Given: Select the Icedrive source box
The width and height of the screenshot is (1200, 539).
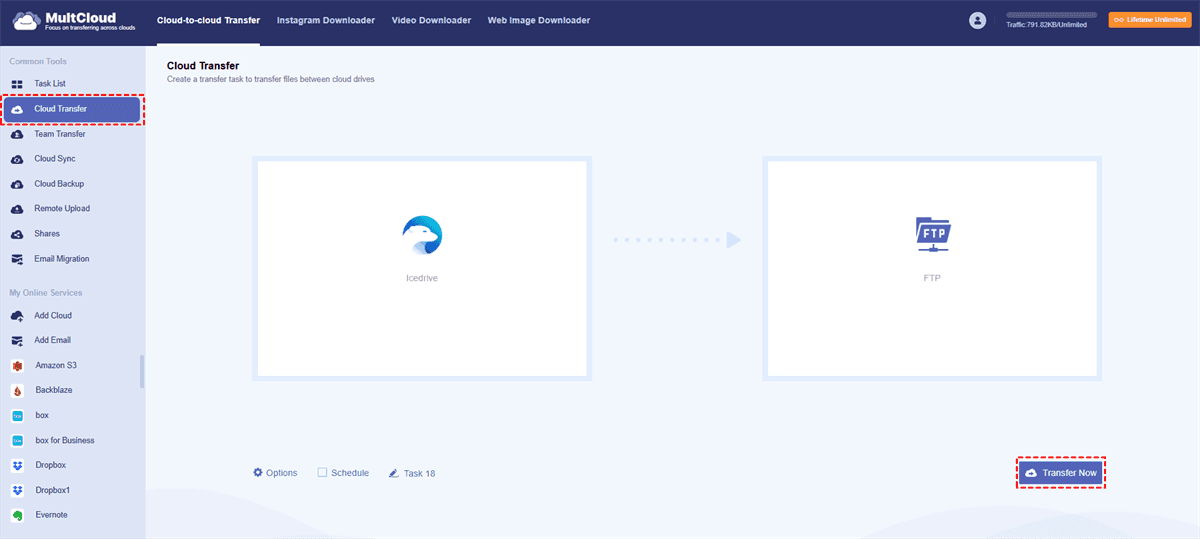Looking at the screenshot, I should pos(422,268).
